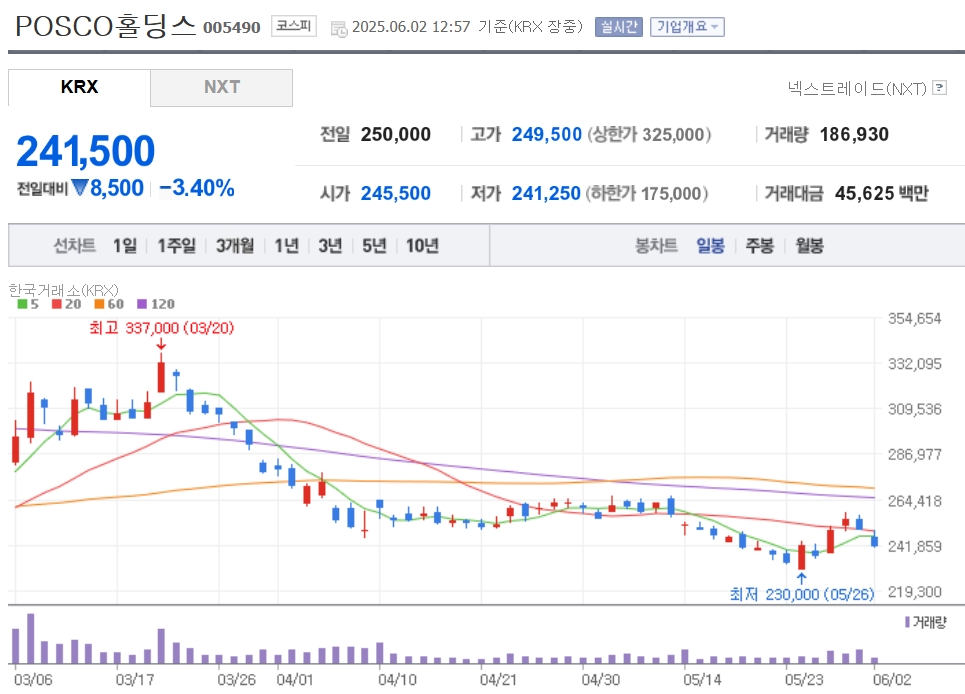Click the green 5-day moving average swatch
This screenshot has height=694, width=965.
(22, 304)
